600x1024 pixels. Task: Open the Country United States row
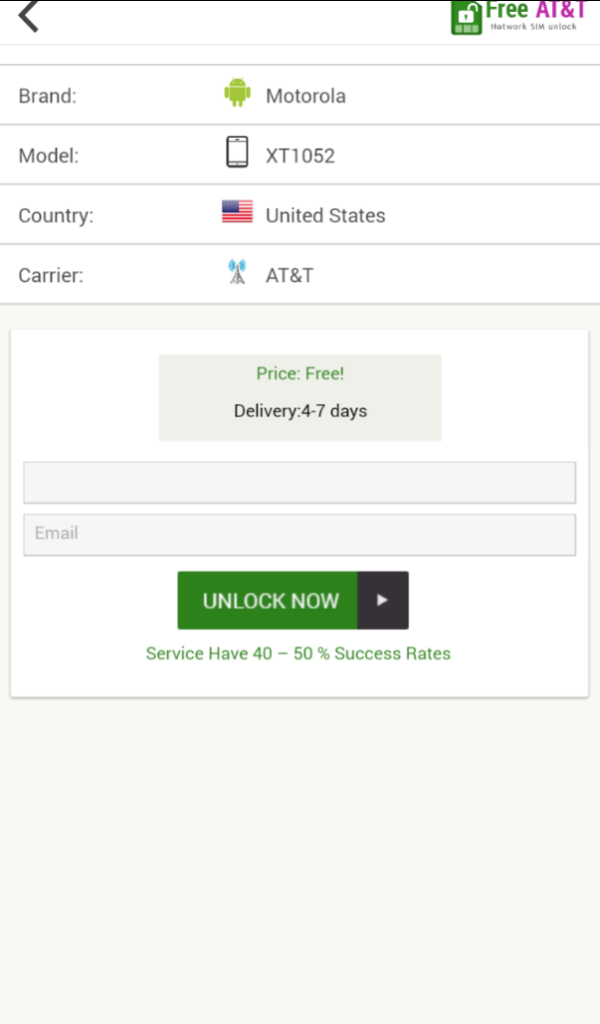tap(300, 214)
